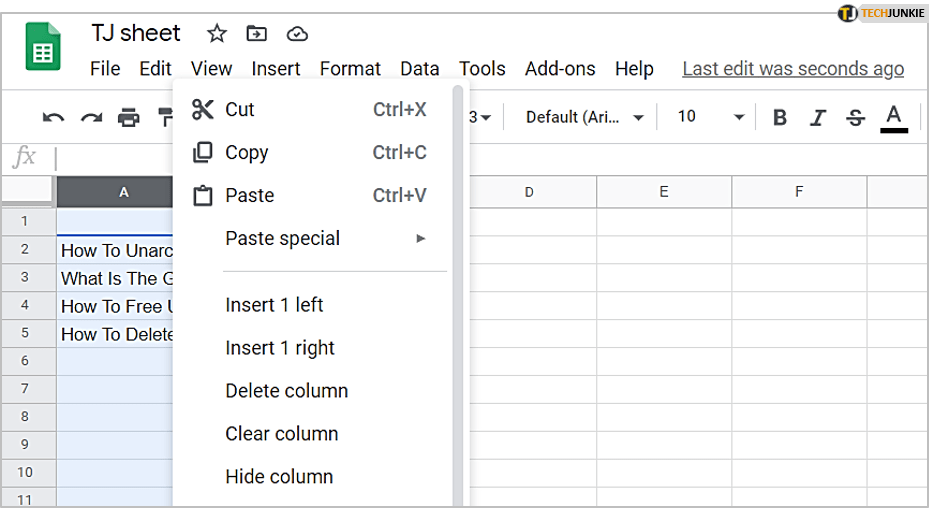Open Google Sheets home logo
Screen dimensions: 933x508
tap(43, 47)
